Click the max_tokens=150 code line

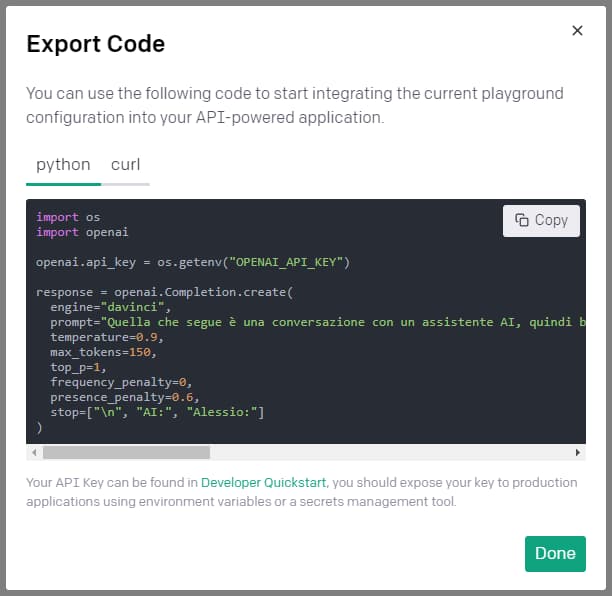click(x=103, y=352)
